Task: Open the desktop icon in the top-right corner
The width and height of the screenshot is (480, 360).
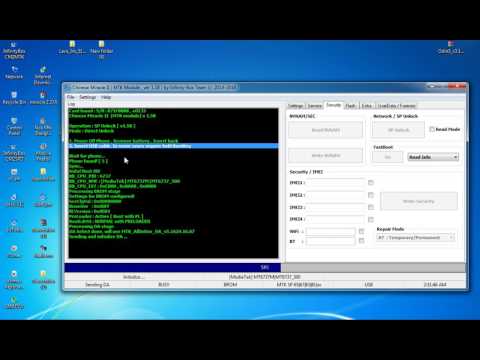Action: [x=451, y=47]
